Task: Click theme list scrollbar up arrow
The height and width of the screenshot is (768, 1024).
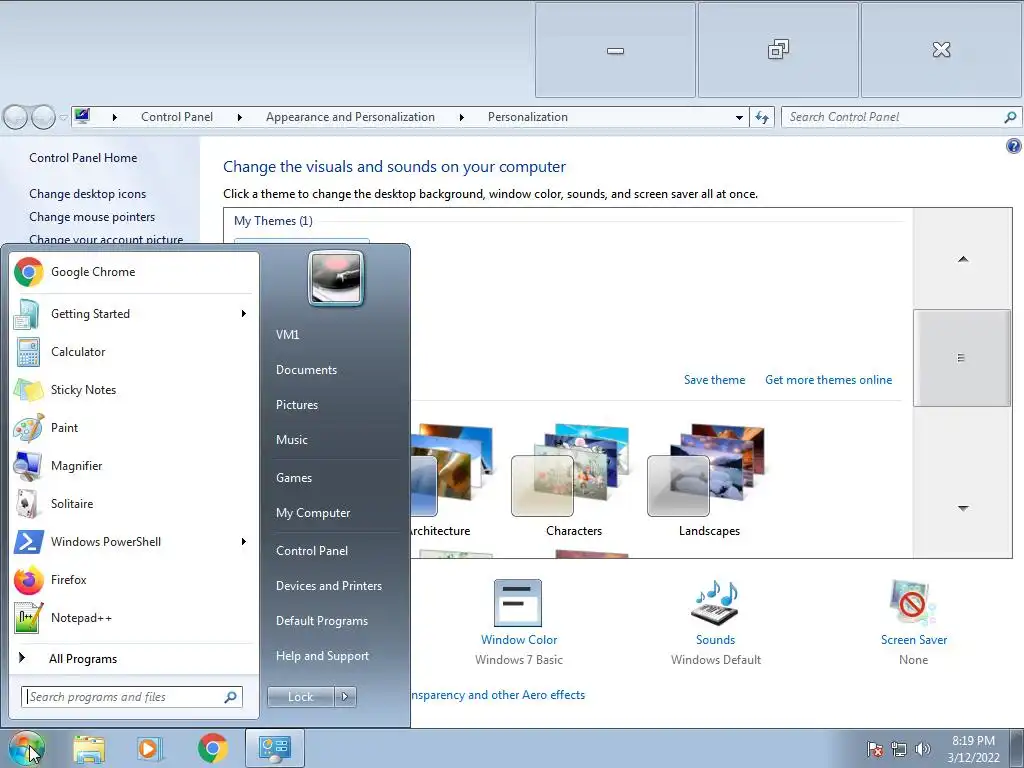Action: (963, 259)
